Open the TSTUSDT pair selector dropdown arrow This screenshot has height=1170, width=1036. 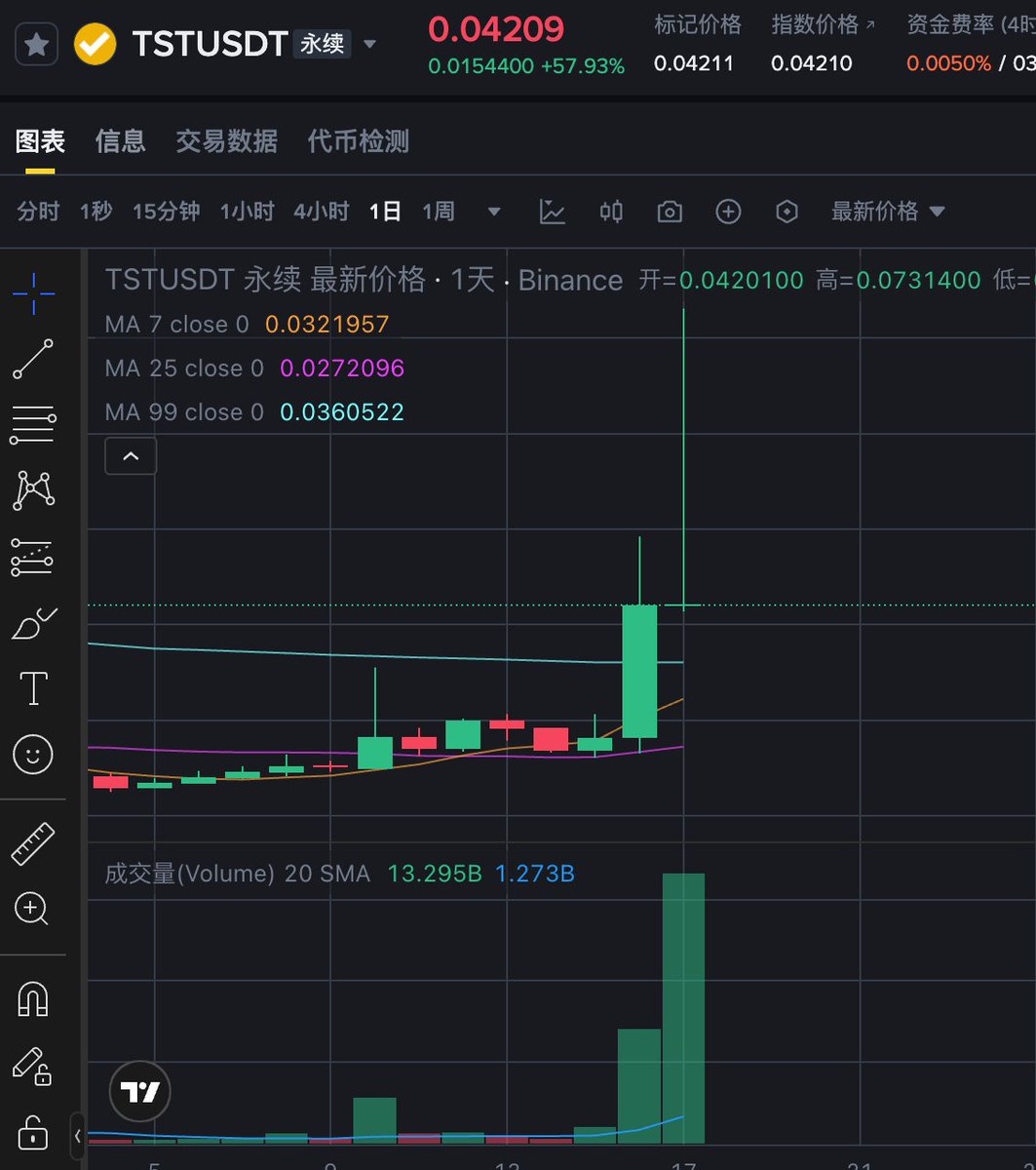coord(369,45)
